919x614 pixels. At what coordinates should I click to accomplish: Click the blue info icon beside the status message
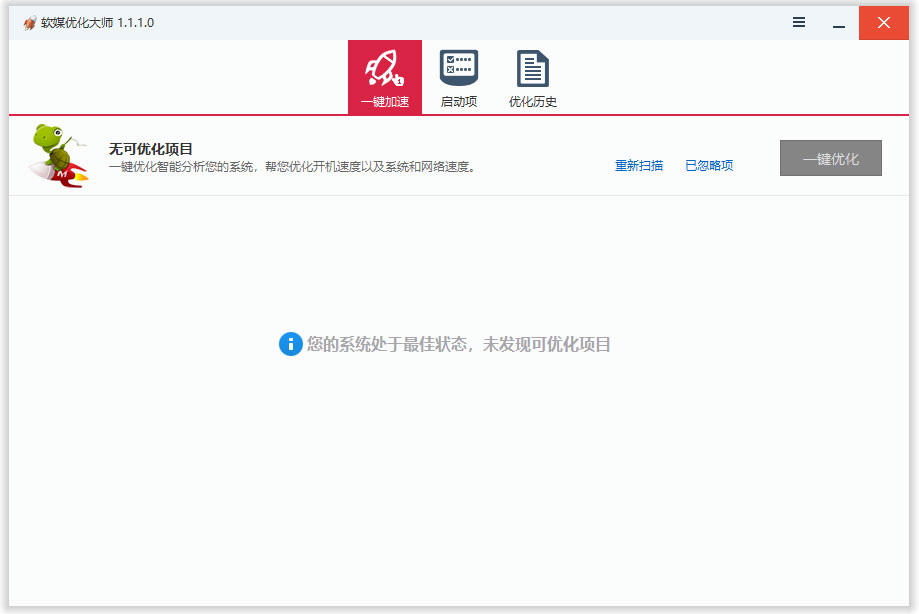(x=290, y=343)
